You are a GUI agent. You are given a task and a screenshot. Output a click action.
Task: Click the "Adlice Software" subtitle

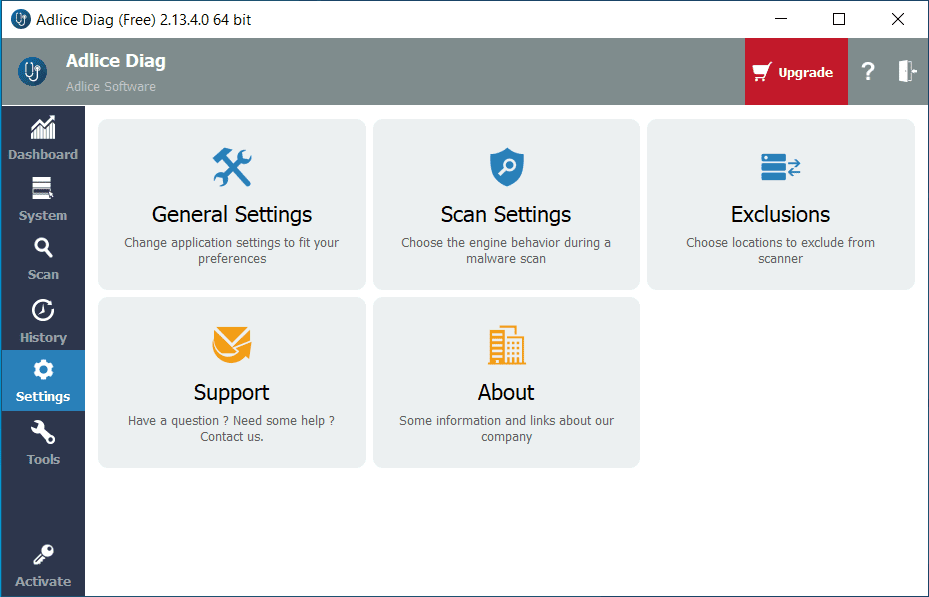111,86
